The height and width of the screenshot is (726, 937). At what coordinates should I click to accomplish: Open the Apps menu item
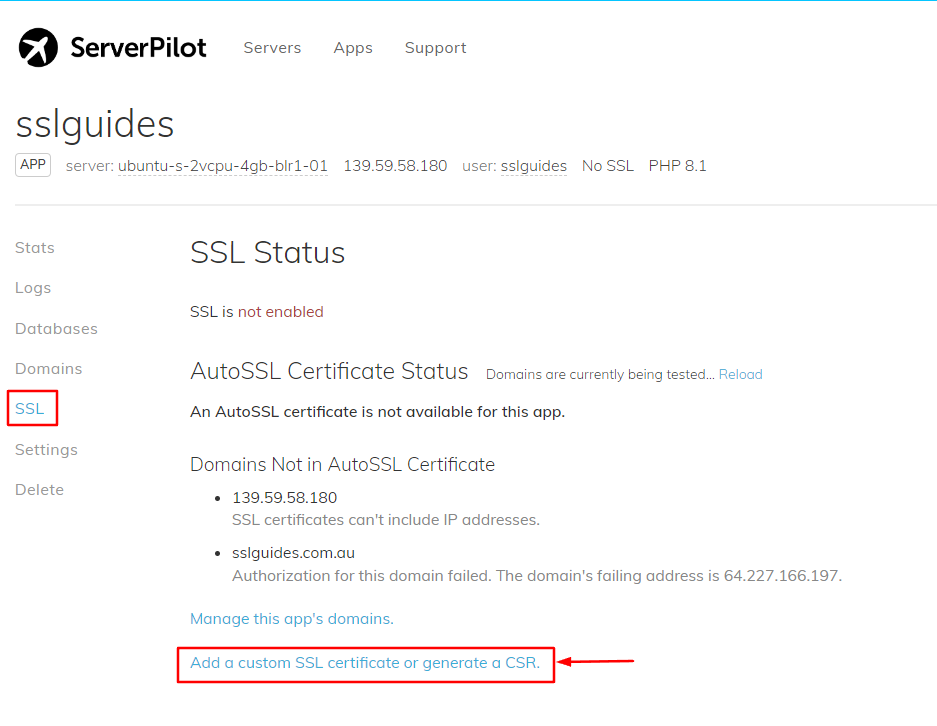[x=352, y=47]
